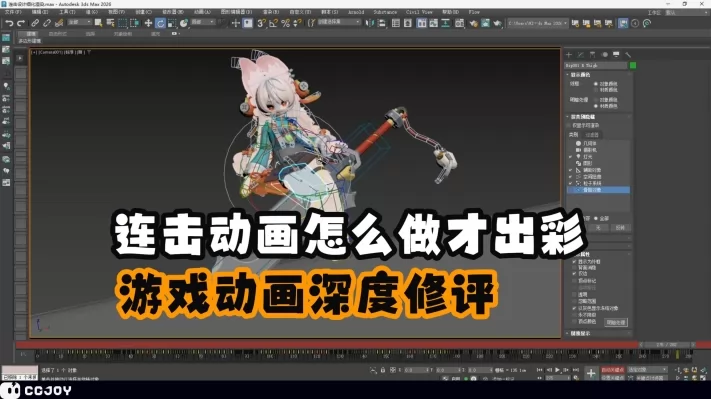Open the 动画(A) menu
The height and width of the screenshot is (399, 711).
[202, 12]
